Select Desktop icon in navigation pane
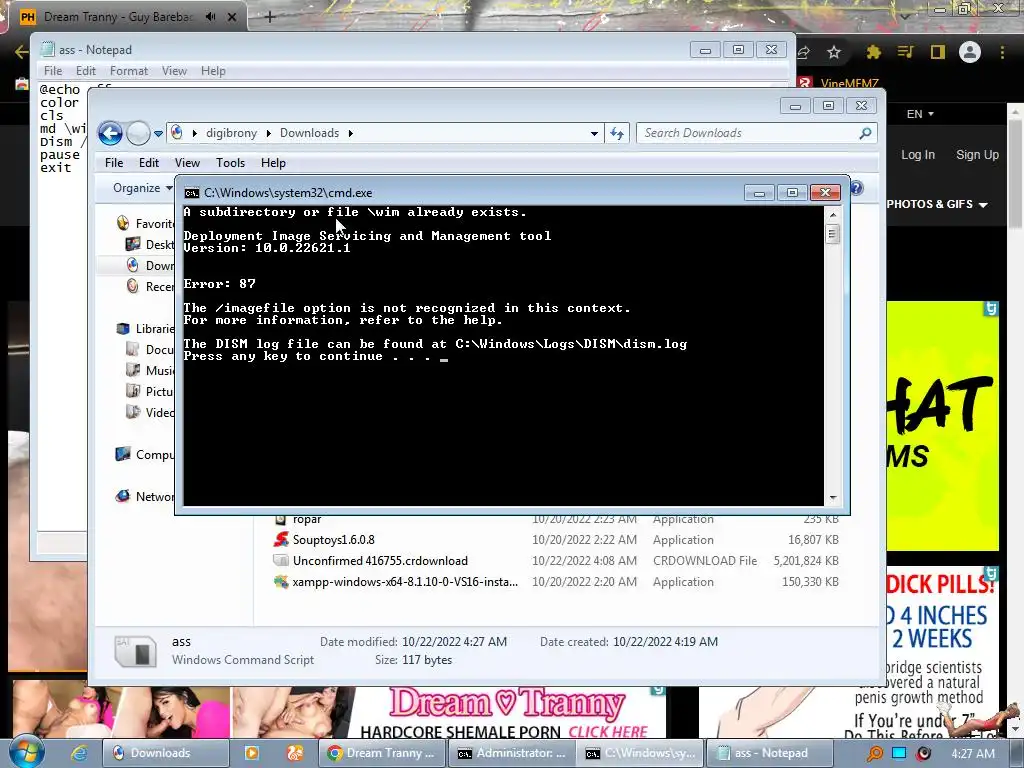The image size is (1024, 768). 133,244
